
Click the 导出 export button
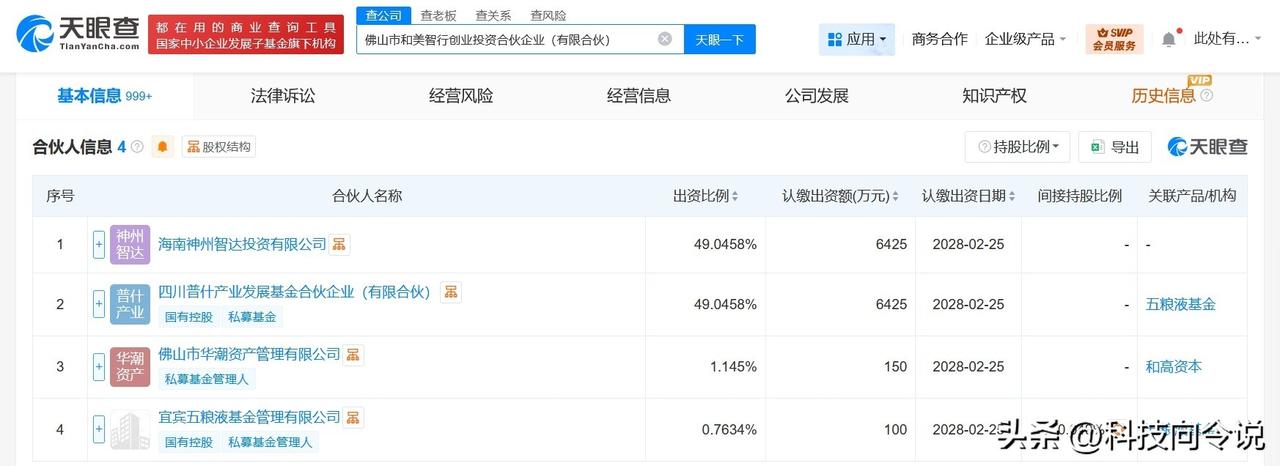[x=1115, y=147]
